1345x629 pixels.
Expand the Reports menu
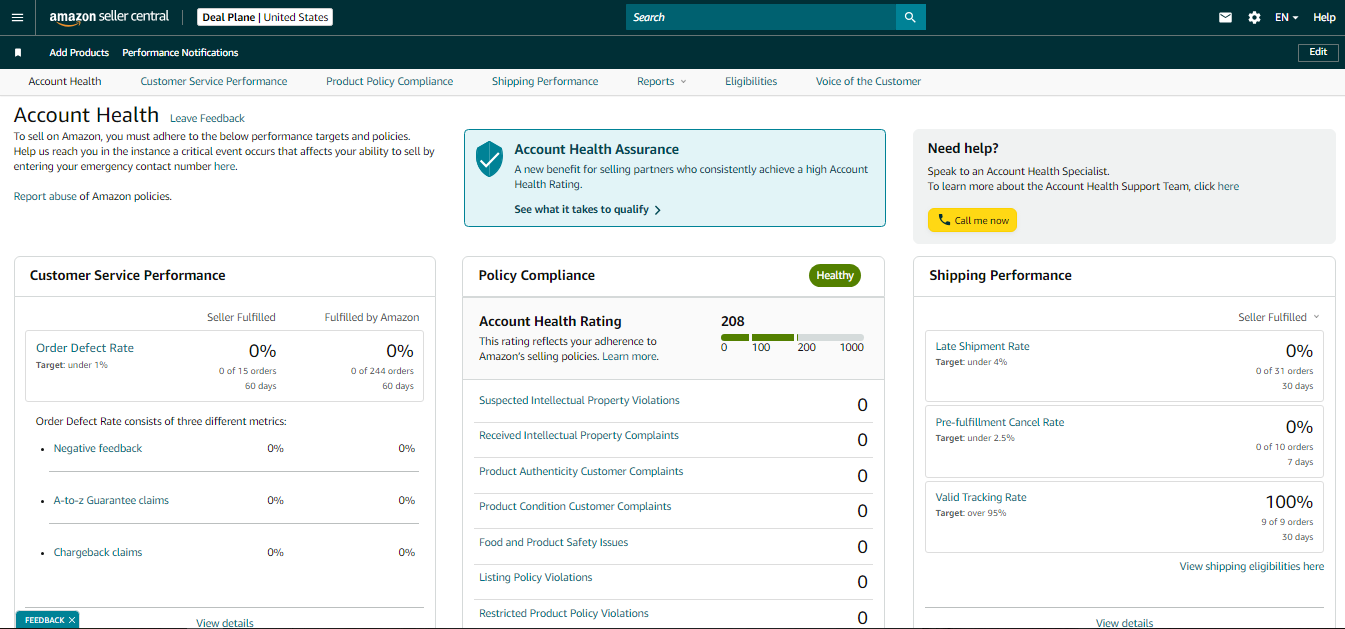point(661,81)
